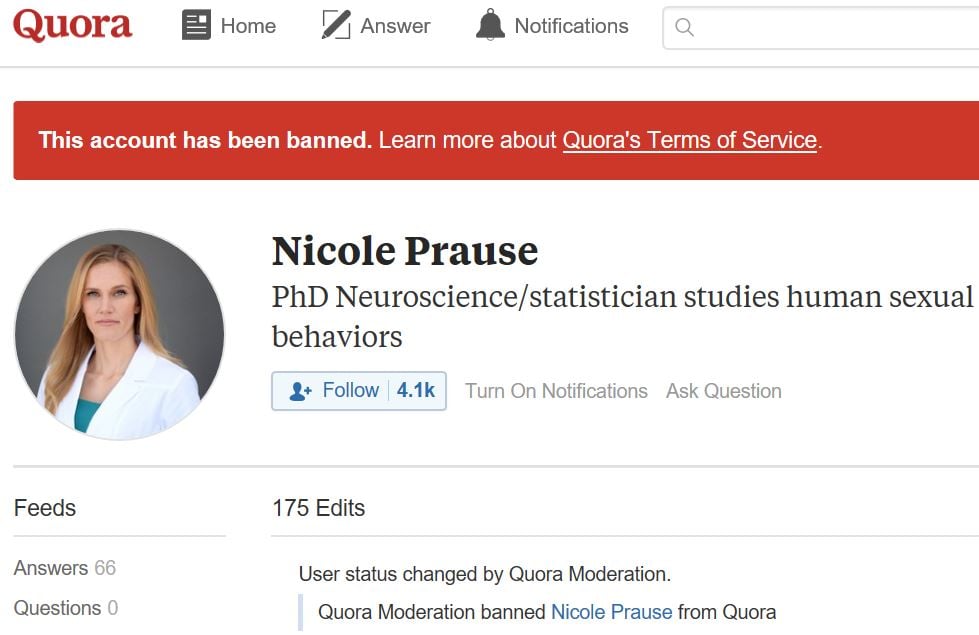Open Quora's Terms of Service link

tap(689, 140)
